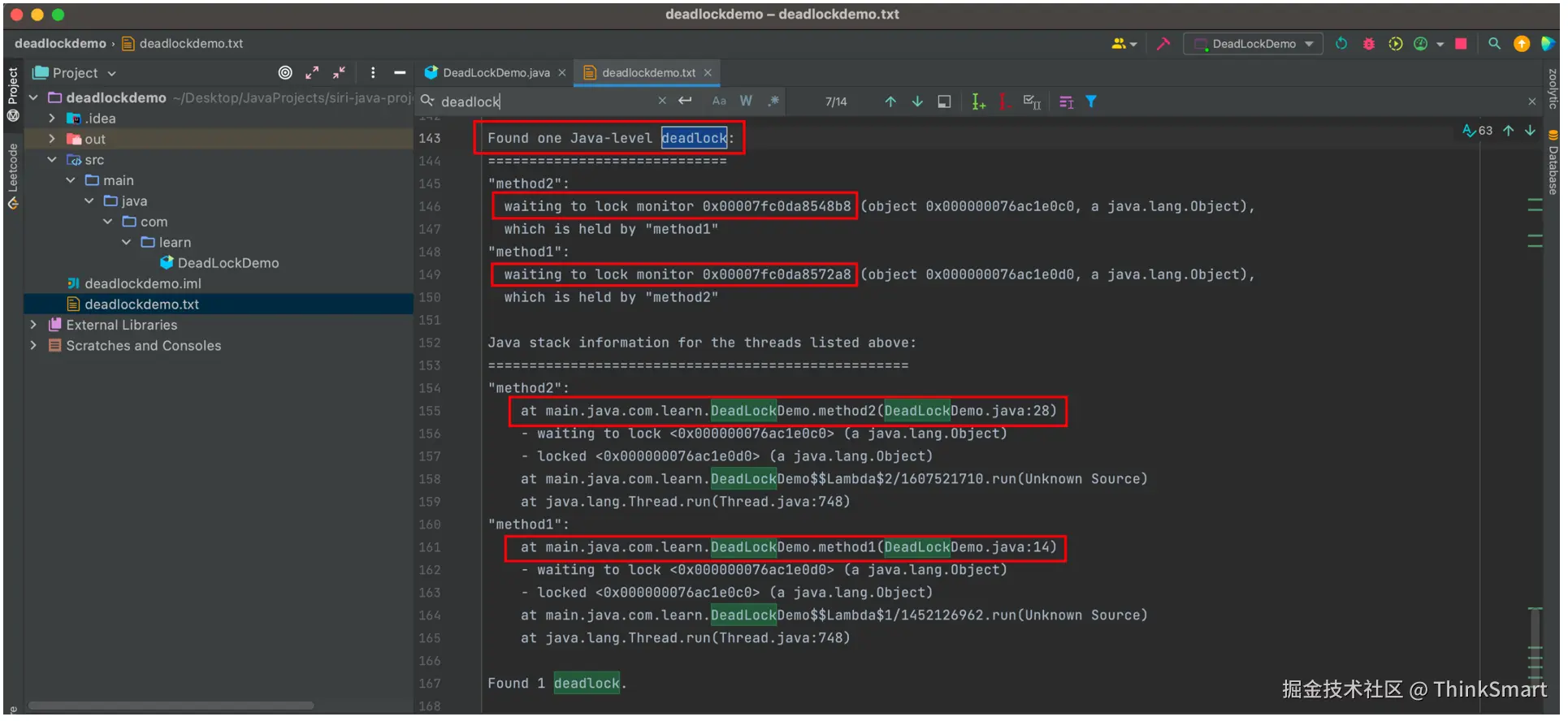Viewport: 1568px width, 721px height.
Task: Open the zoolytic side tool tab
Action: coord(1553,89)
